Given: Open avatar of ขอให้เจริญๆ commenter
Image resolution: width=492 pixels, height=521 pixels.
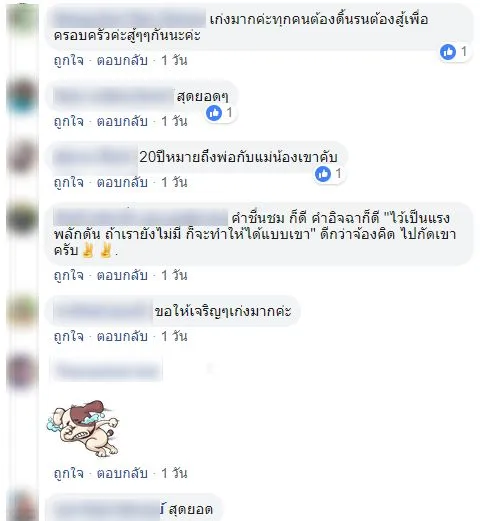Looking at the screenshot, I should click(23, 311).
